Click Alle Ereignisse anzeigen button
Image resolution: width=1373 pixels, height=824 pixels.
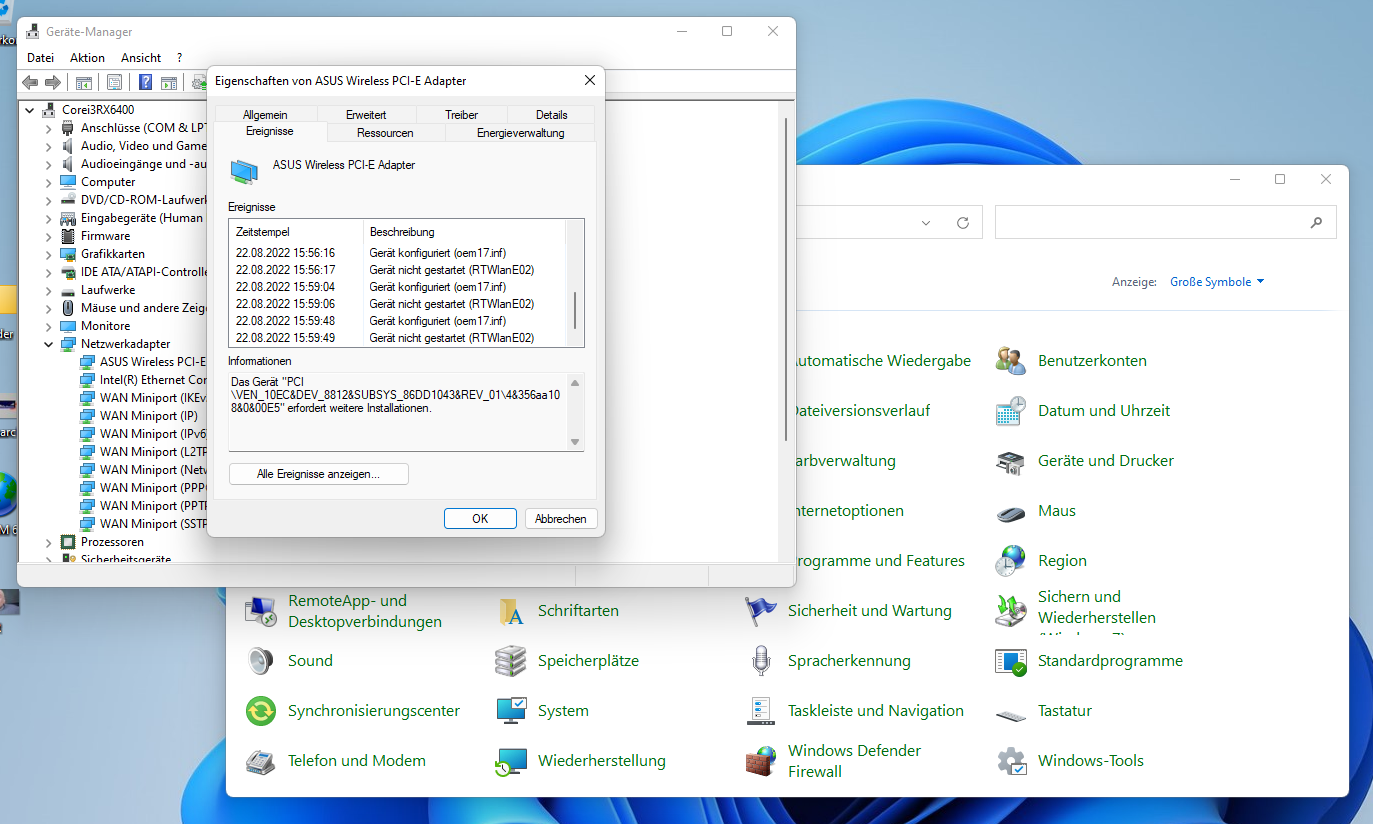(318, 474)
